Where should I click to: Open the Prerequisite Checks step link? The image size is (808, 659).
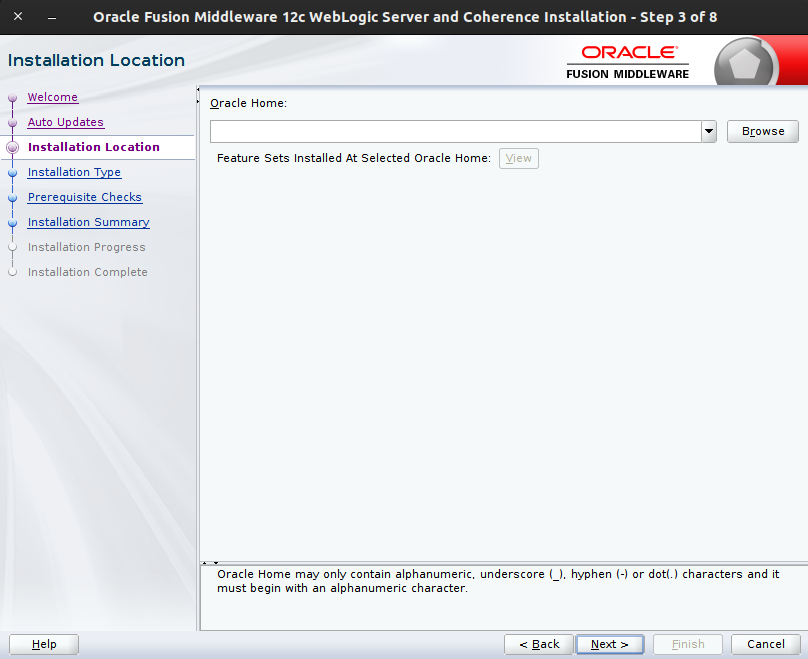tap(84, 197)
